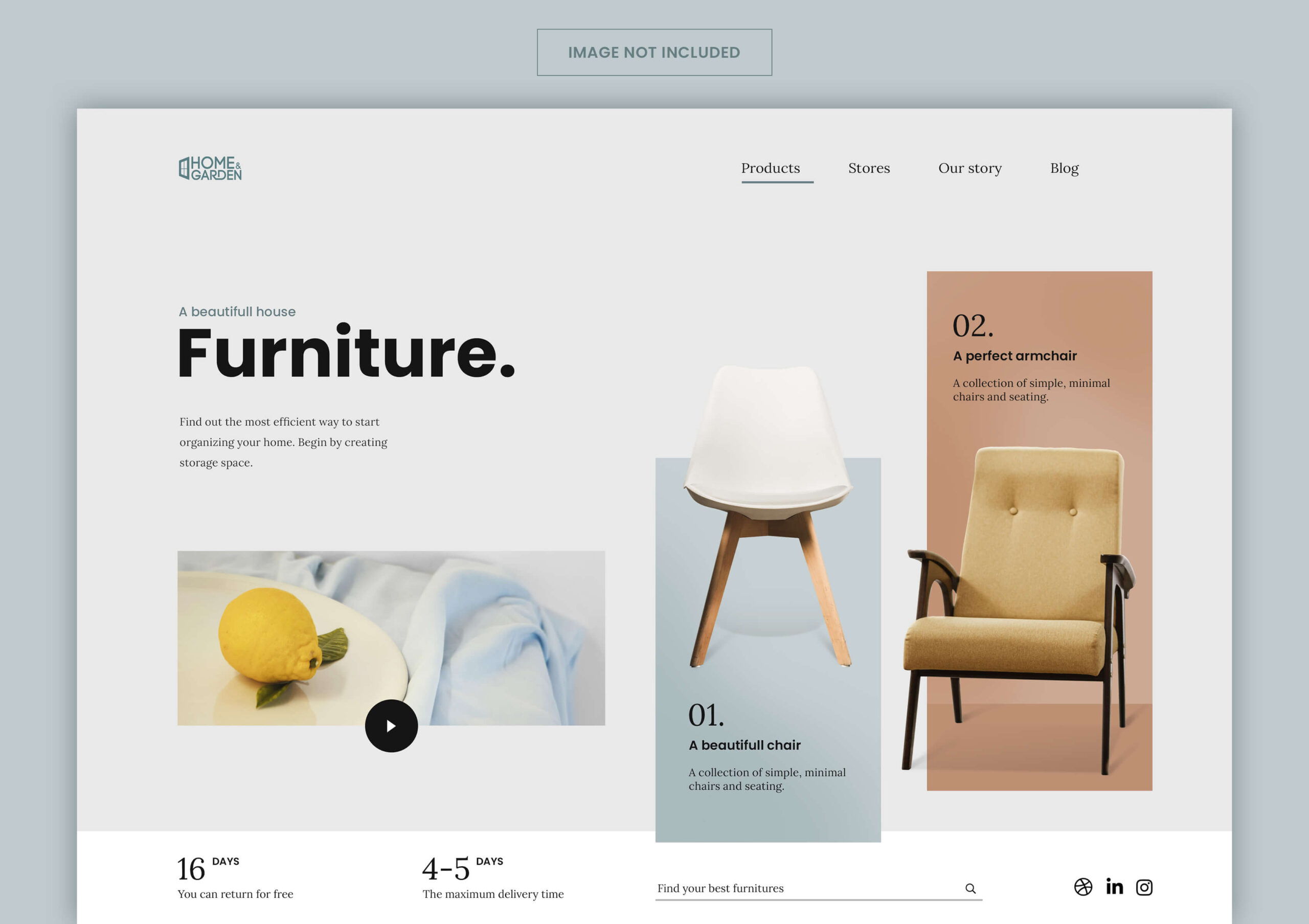The height and width of the screenshot is (924, 1309).
Task: Play the furniture video thumbnail
Action: (x=390, y=726)
